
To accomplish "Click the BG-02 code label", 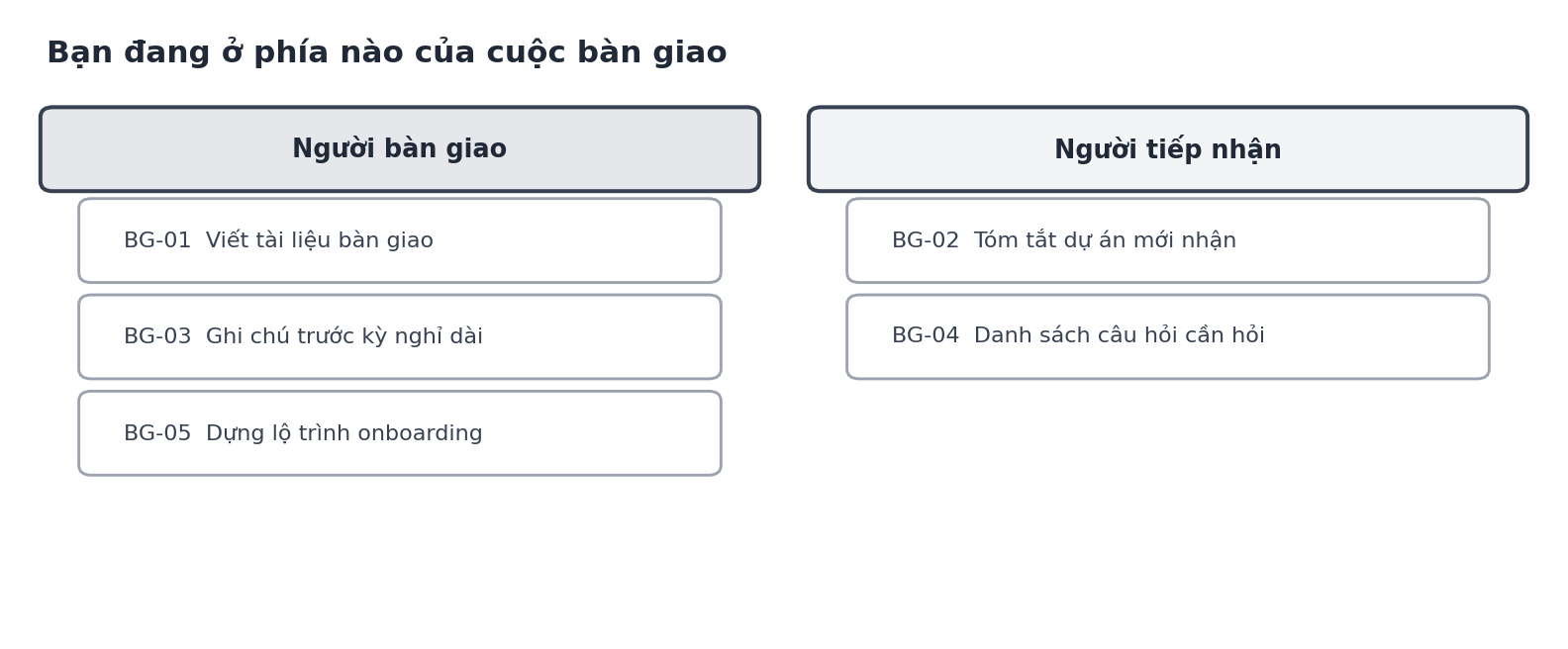I will [926, 241].
